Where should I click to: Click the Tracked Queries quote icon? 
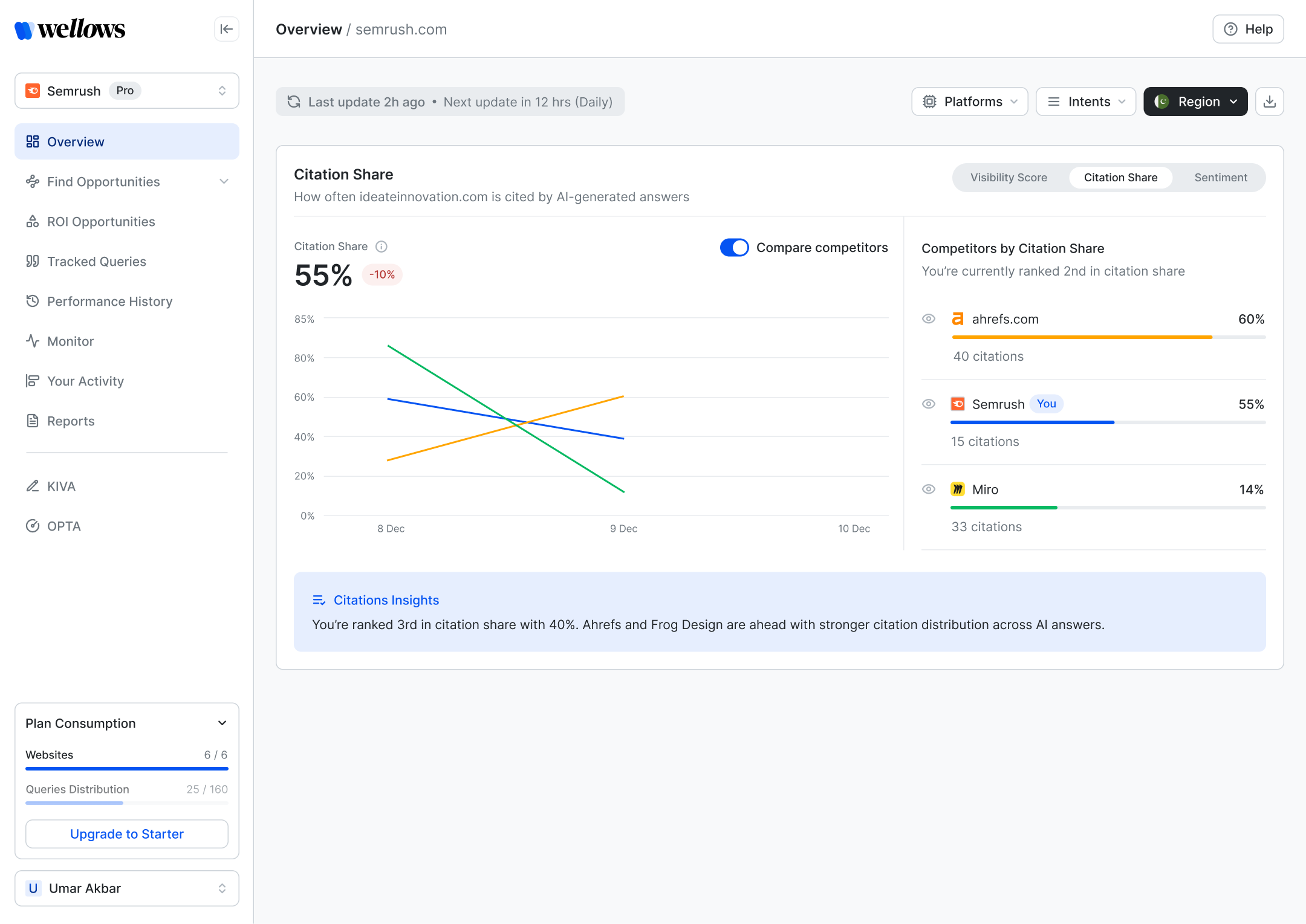tap(33, 261)
